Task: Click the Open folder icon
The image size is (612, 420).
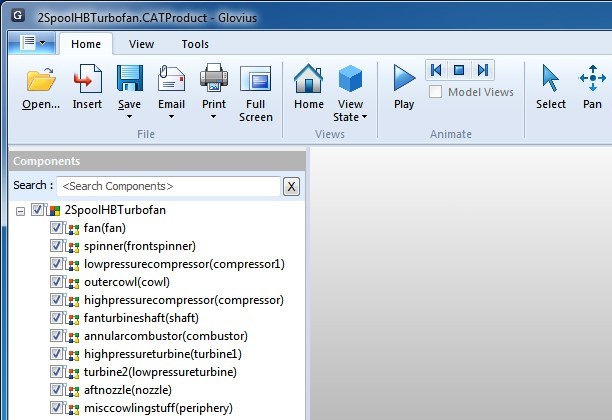Action: [41, 80]
